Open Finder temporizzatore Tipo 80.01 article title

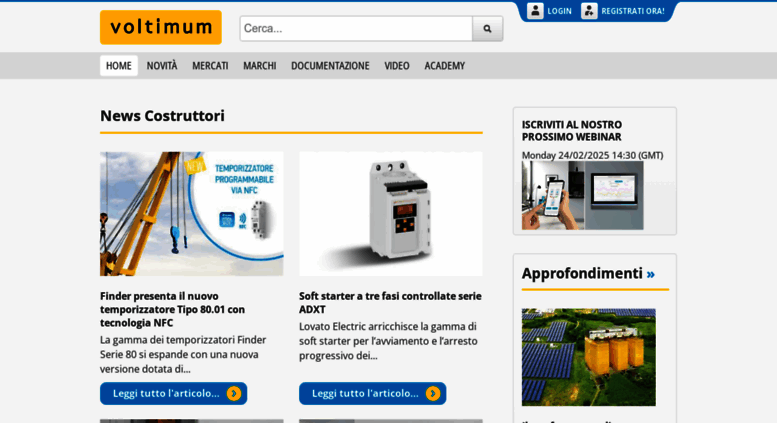(x=173, y=310)
